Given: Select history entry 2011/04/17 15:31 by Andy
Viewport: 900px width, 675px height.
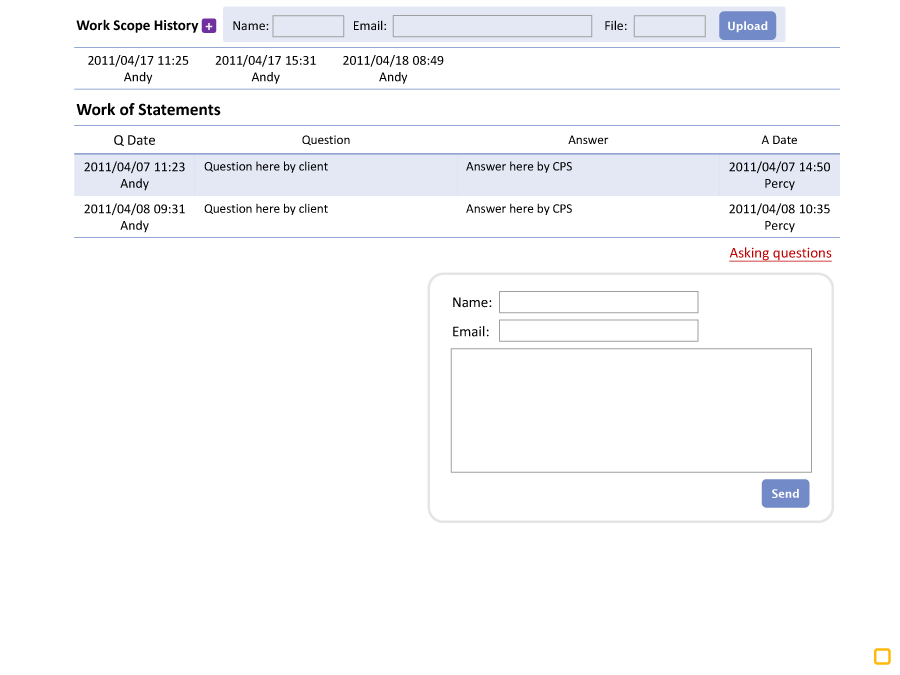Looking at the screenshot, I should coord(265,68).
